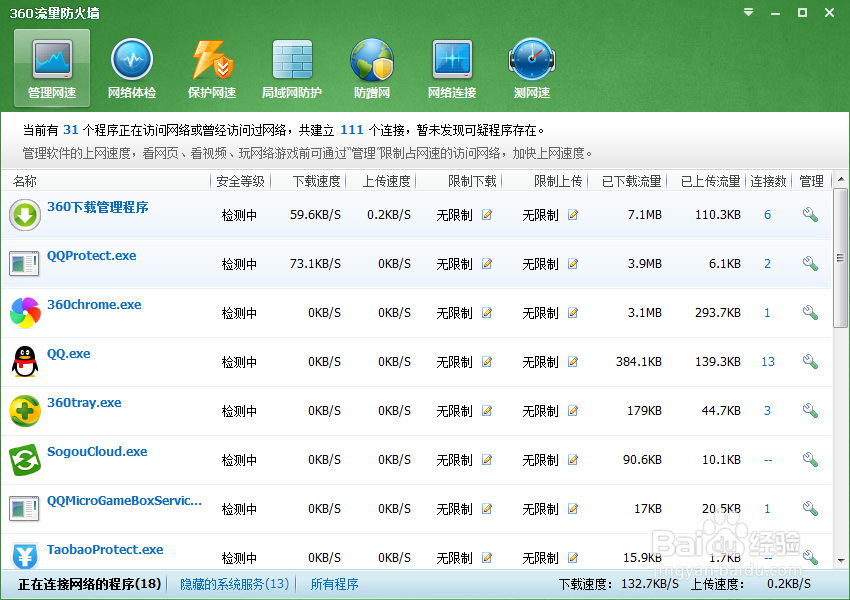
Task: Click the 360tray.exe program name
Action: tap(84, 403)
